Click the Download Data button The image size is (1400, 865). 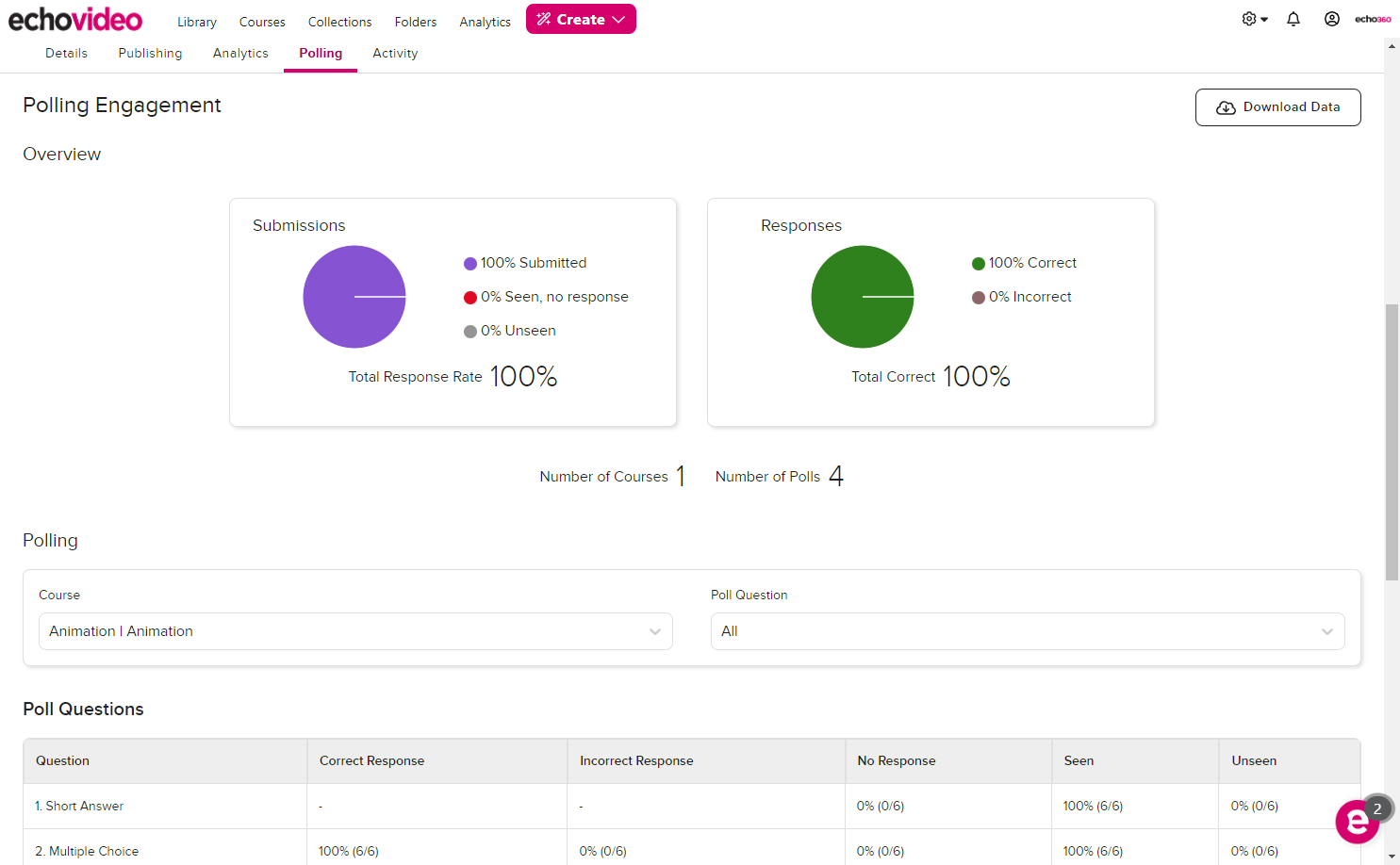[1277, 106]
